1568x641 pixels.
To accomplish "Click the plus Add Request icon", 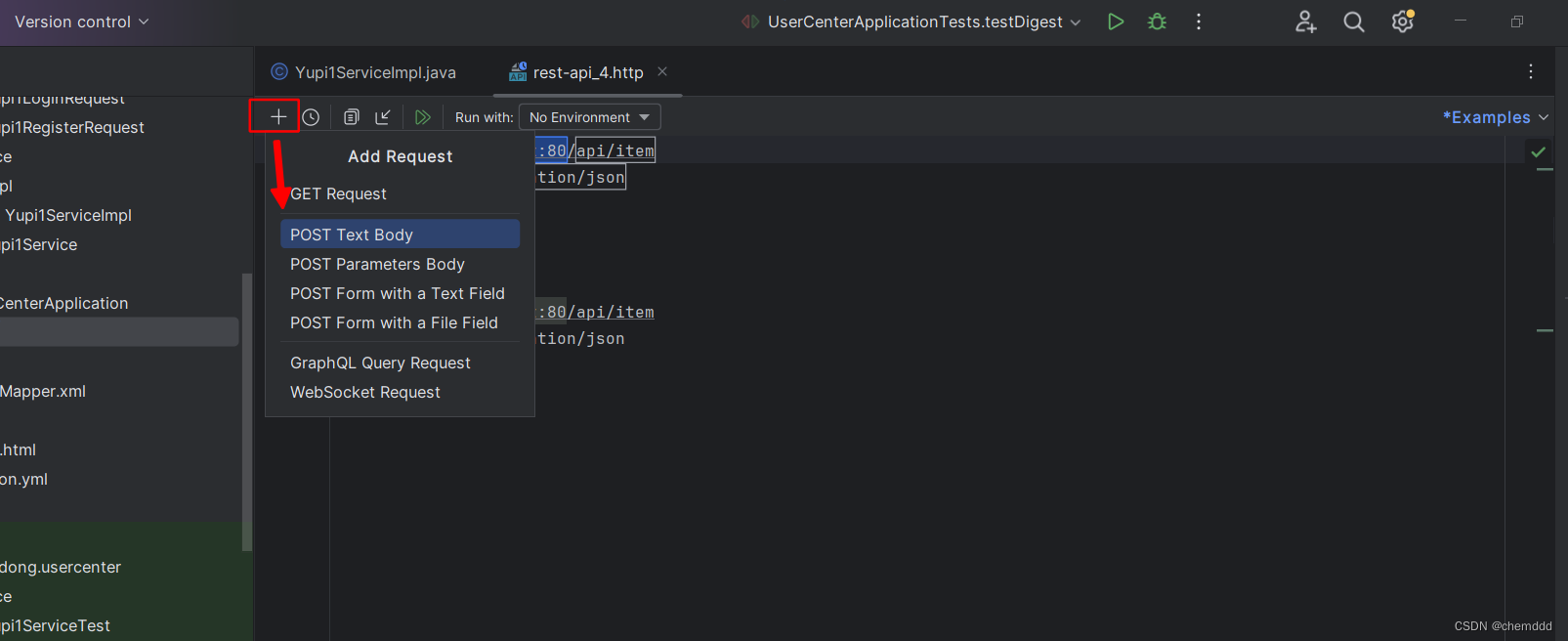I will coord(278,117).
